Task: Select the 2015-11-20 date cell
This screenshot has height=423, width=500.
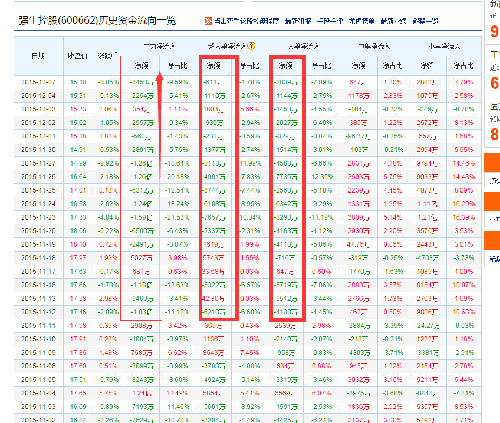Action: tap(38, 231)
